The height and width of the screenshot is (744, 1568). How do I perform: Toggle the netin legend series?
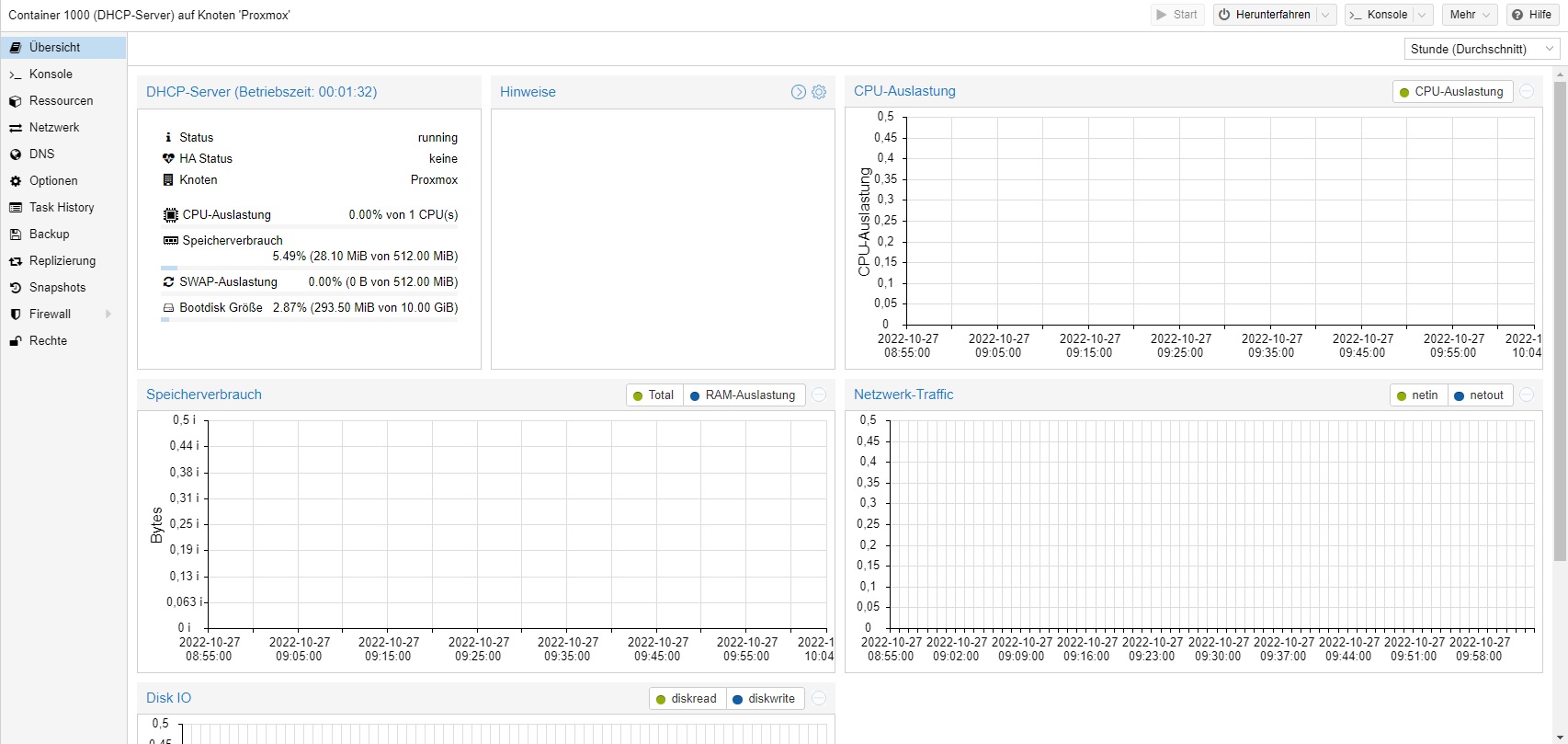(1418, 395)
